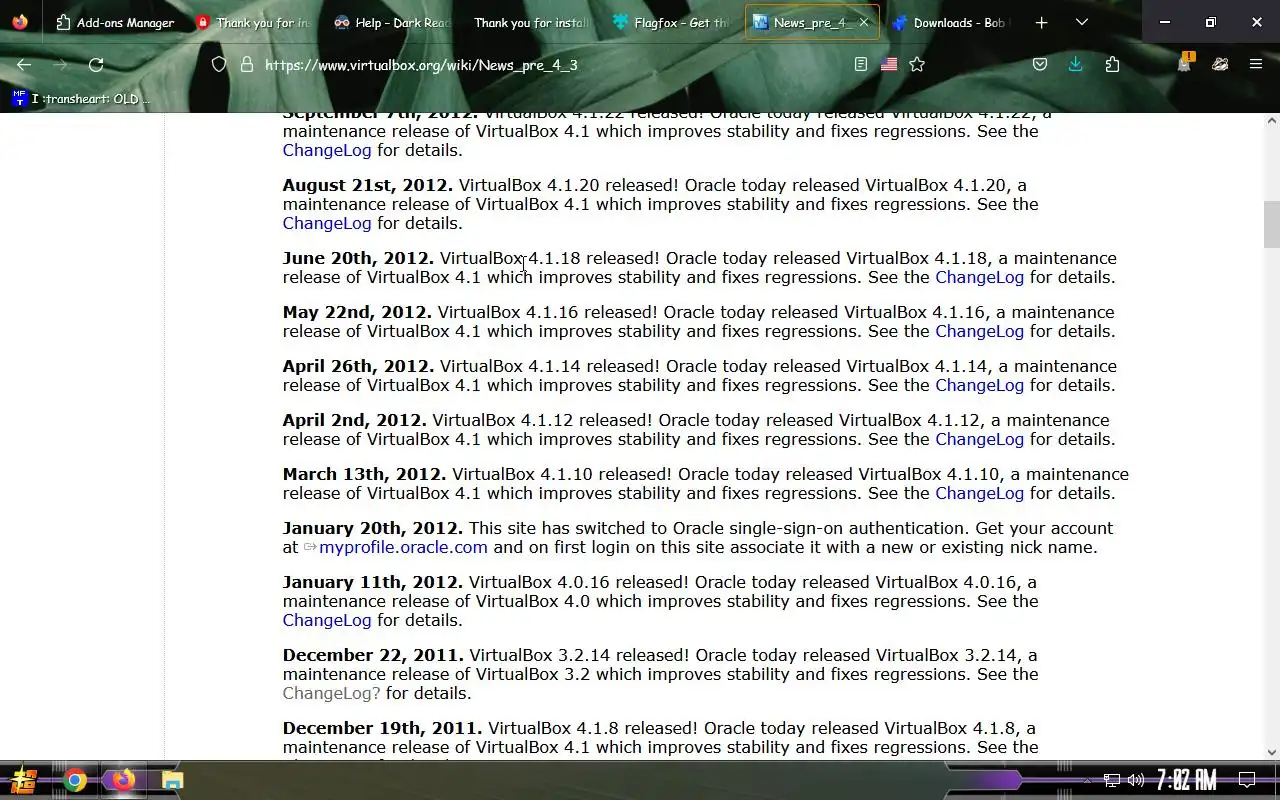This screenshot has width=1280, height=800.
Task: Switch to the Flagfox tab
Action: point(673,22)
